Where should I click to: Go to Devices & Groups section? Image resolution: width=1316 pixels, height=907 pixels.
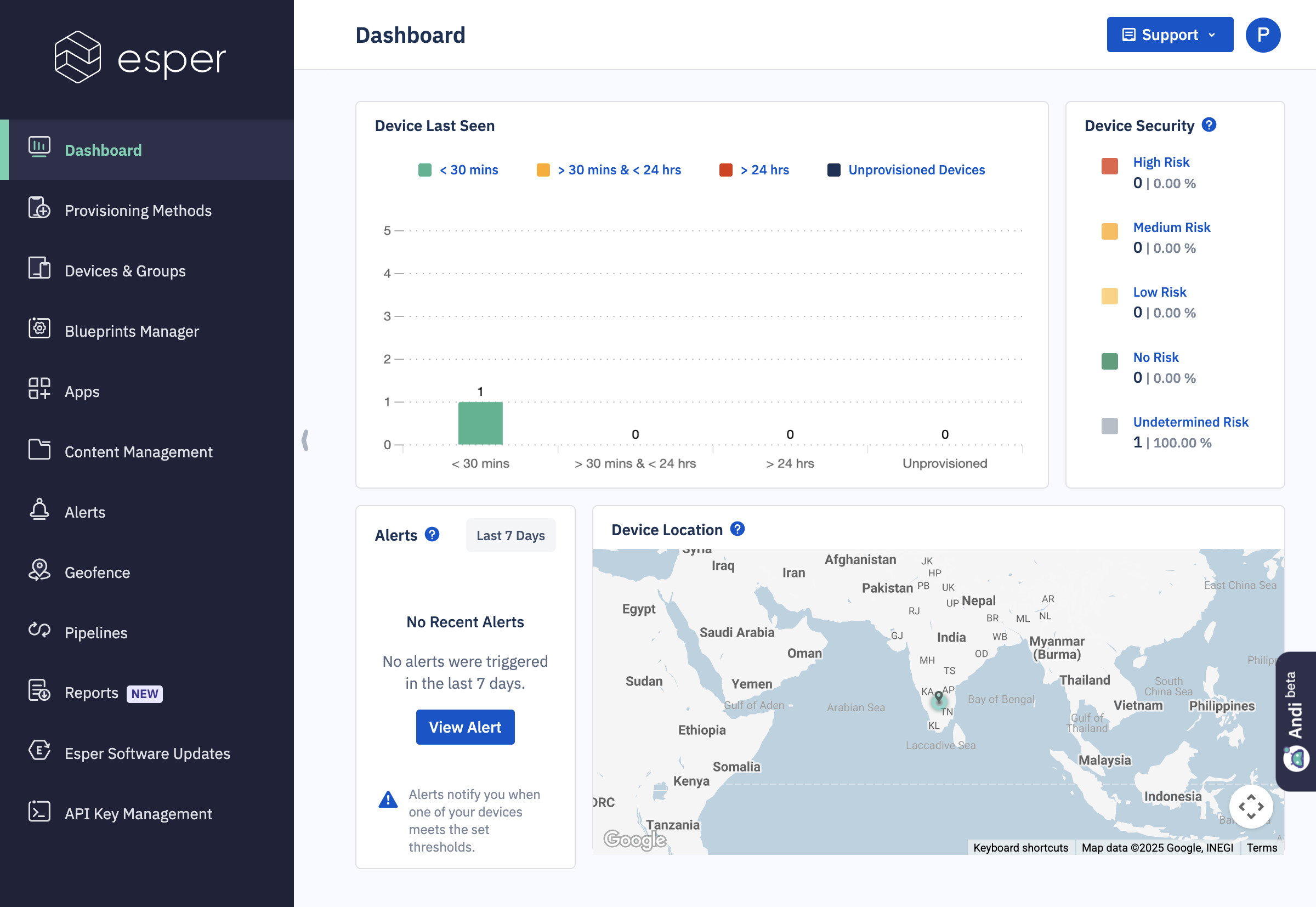click(125, 271)
